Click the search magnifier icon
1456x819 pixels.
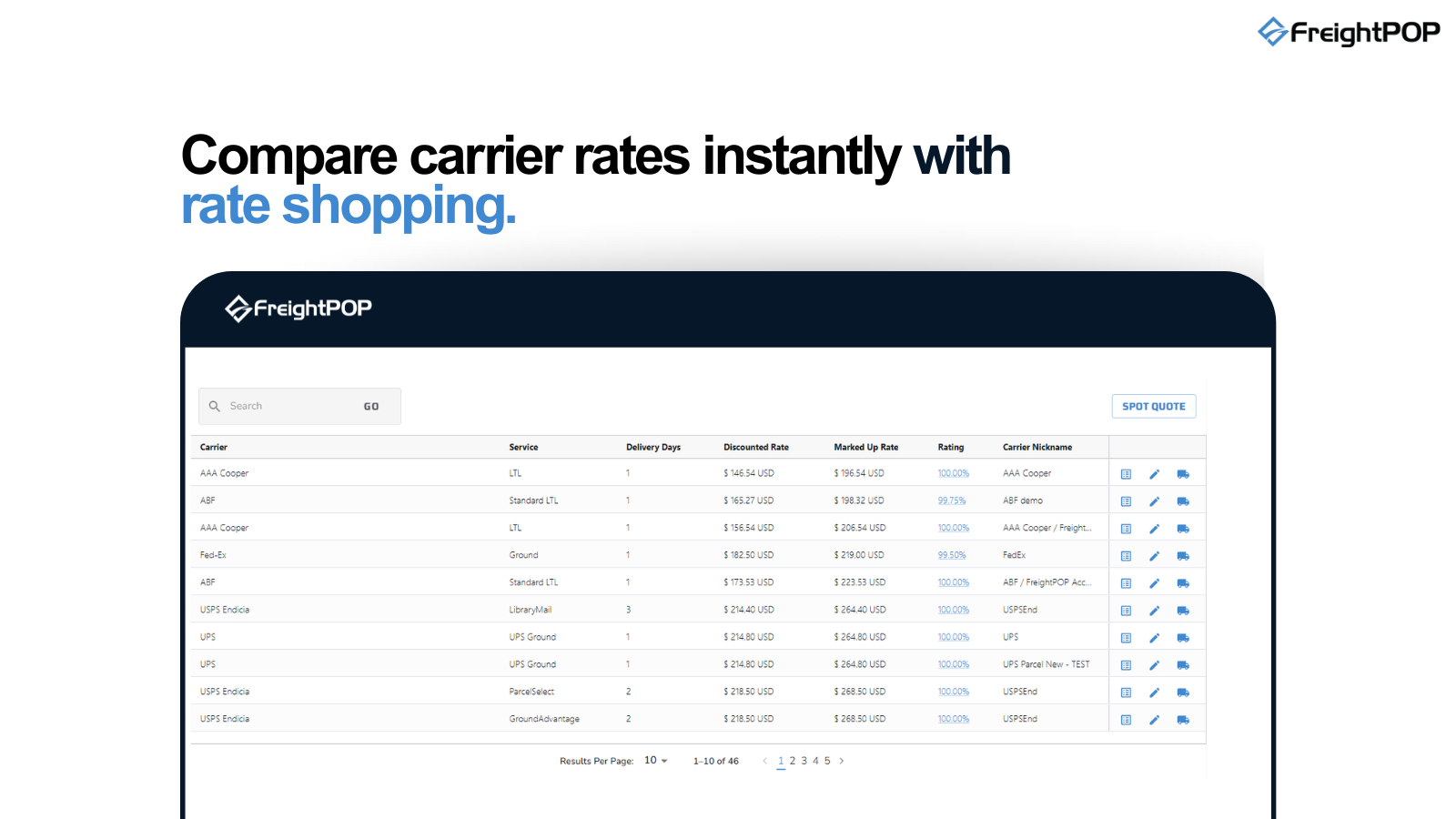click(x=215, y=406)
